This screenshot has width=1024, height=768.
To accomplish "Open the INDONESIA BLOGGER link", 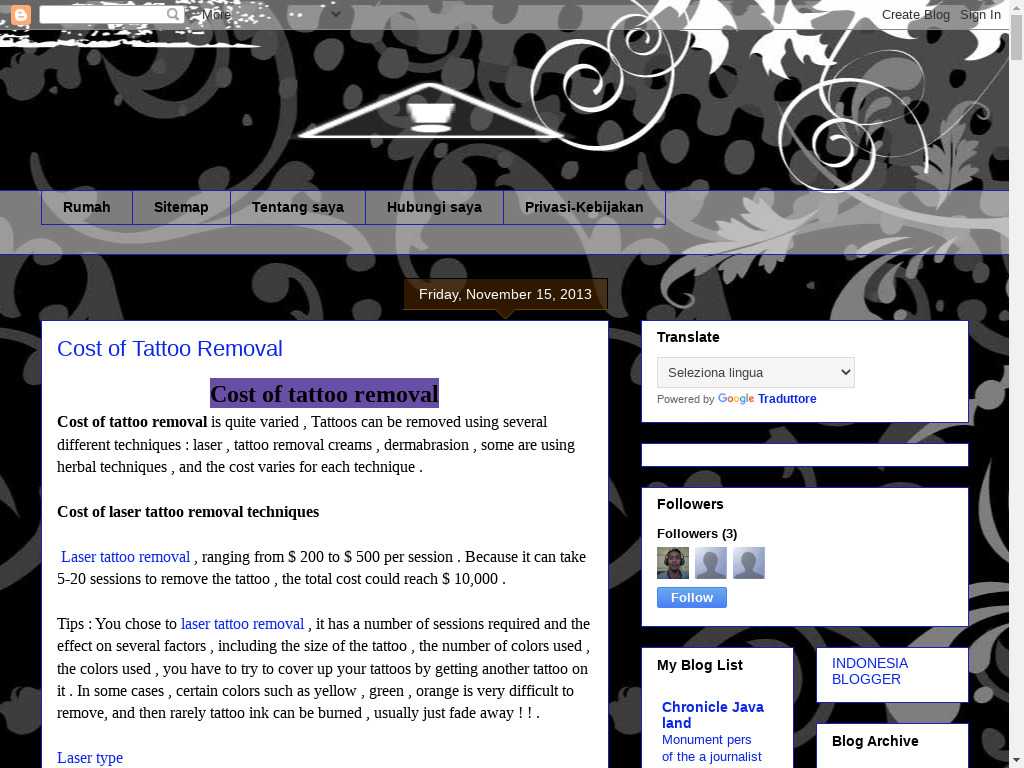I will pos(870,671).
